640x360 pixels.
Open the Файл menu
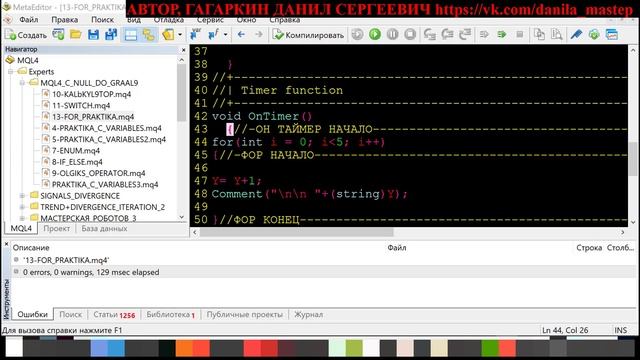[x=29, y=20]
